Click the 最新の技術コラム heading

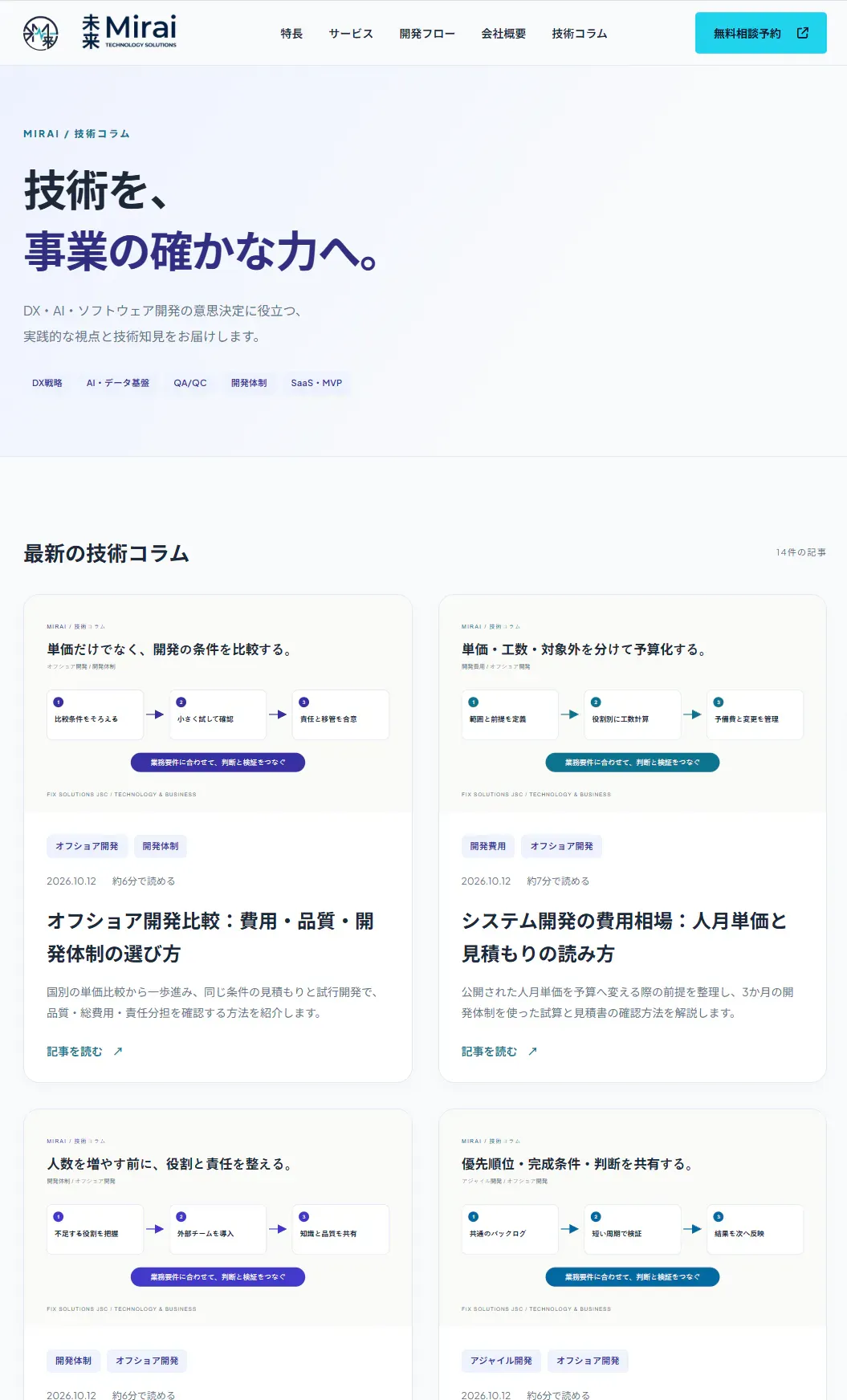107,553
